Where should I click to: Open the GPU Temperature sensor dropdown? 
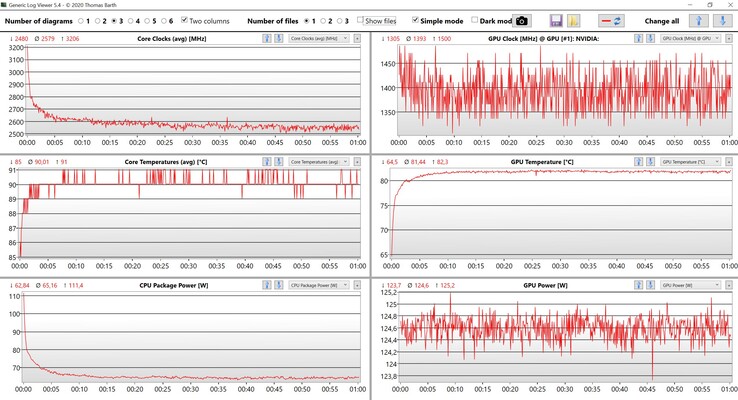click(690, 162)
